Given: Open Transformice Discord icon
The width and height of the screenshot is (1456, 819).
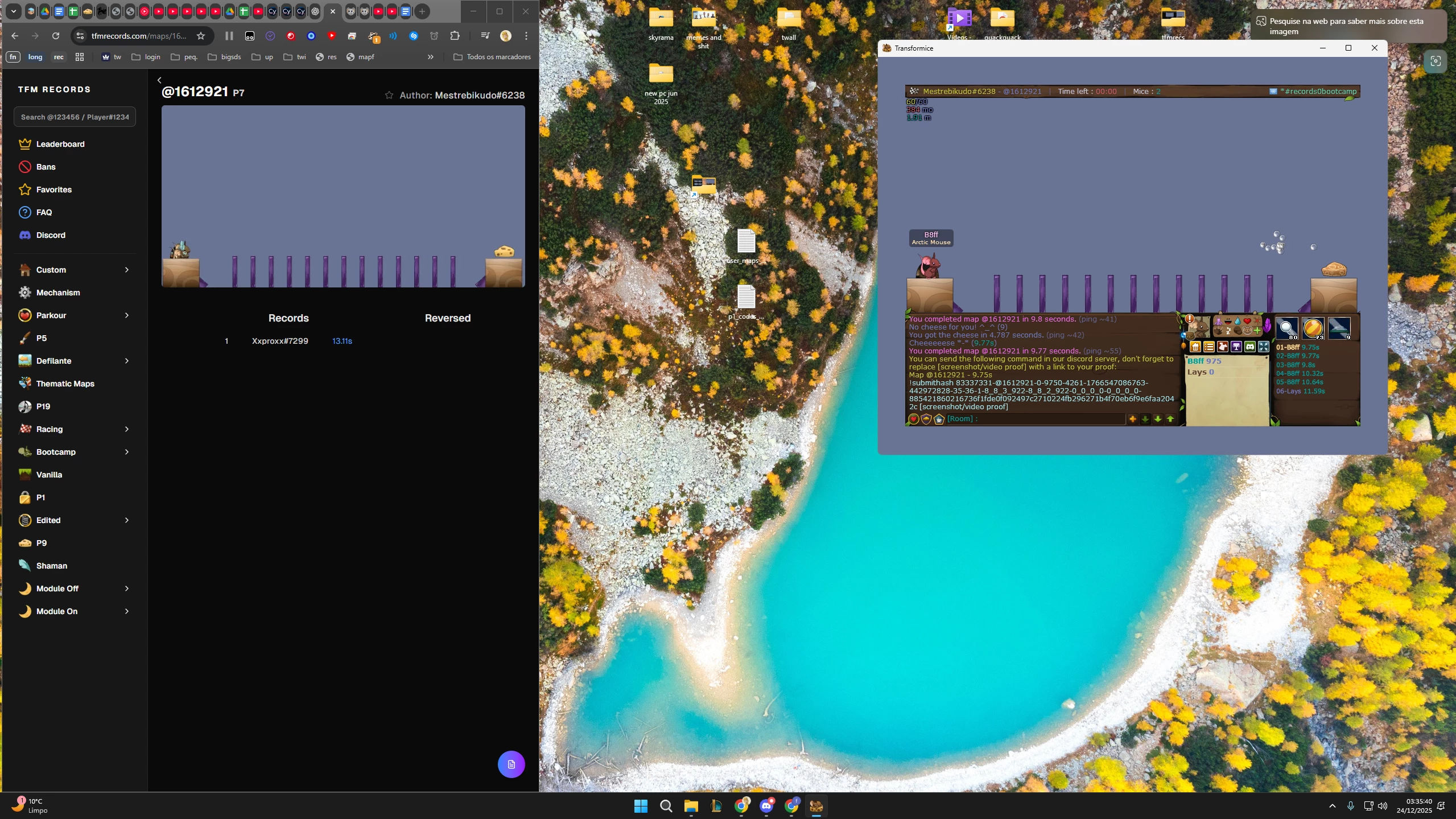Looking at the screenshot, I should [x=1250, y=347].
